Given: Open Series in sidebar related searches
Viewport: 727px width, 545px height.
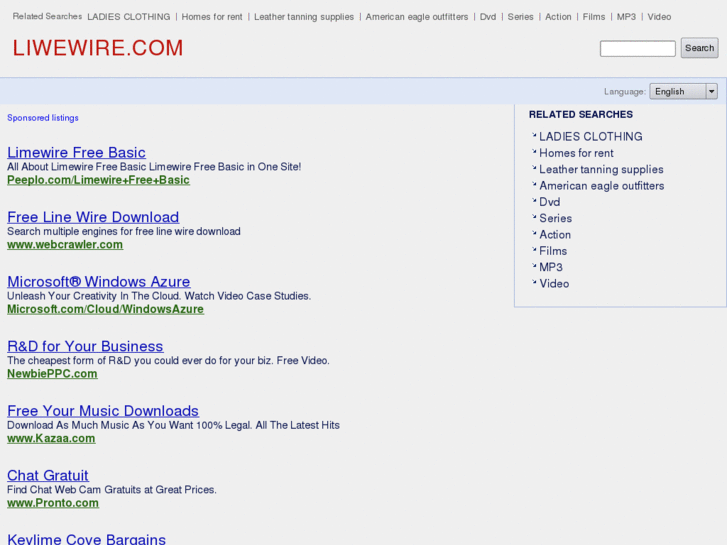Looking at the screenshot, I should pyautogui.click(x=555, y=218).
